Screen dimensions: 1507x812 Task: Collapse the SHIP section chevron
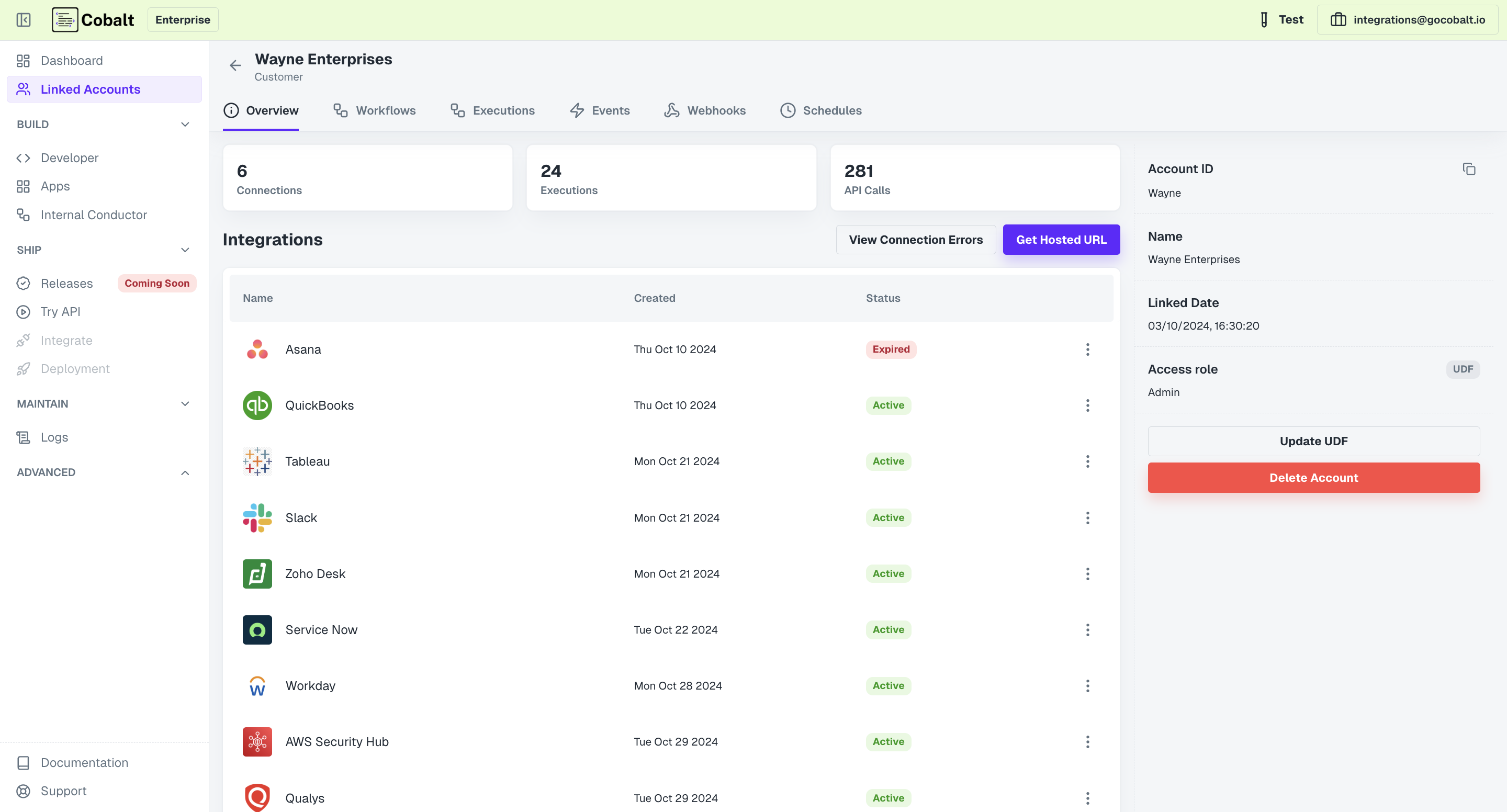(185, 251)
